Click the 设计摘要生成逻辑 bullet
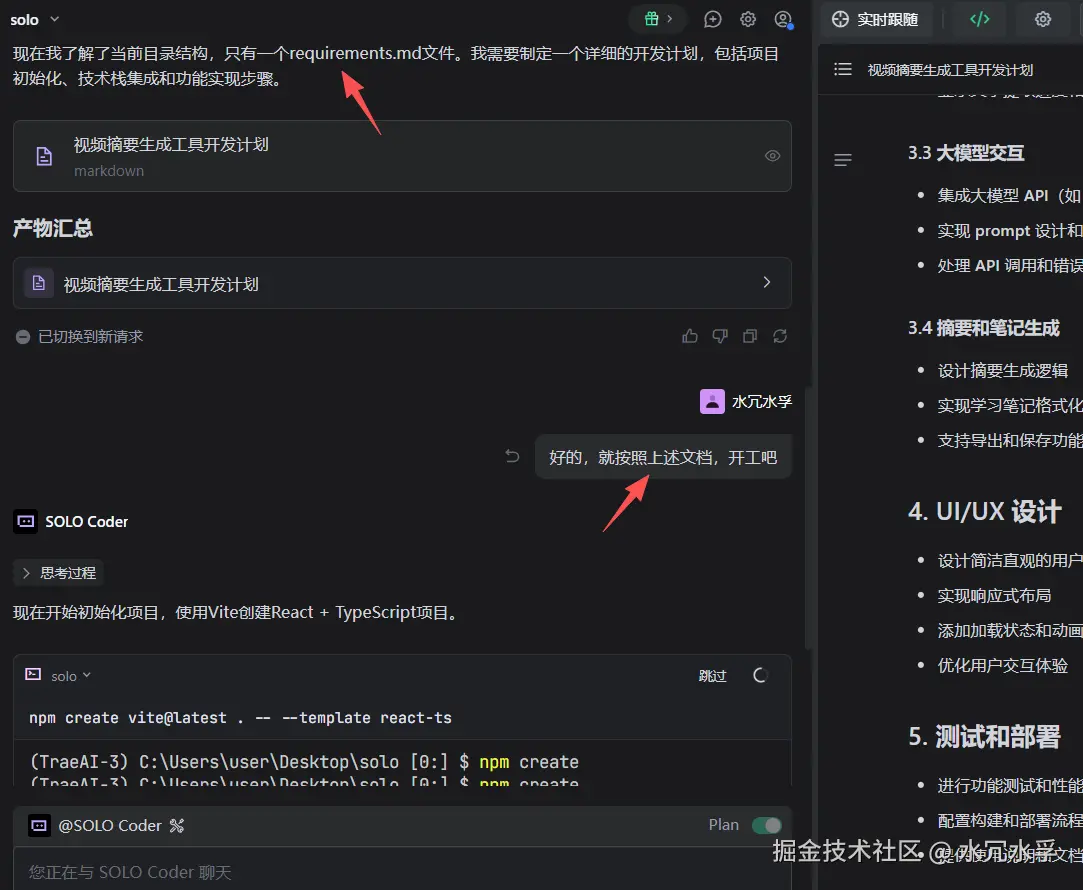The height and width of the screenshot is (890, 1083). [x=1002, y=371]
